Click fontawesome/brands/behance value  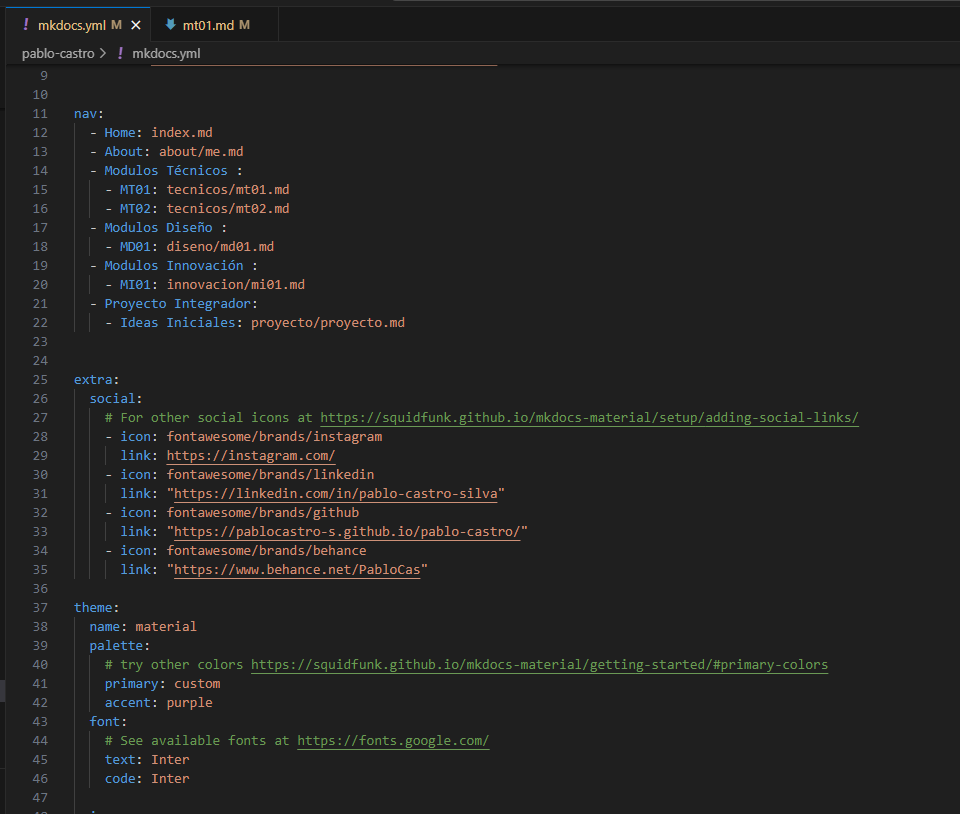pos(266,551)
